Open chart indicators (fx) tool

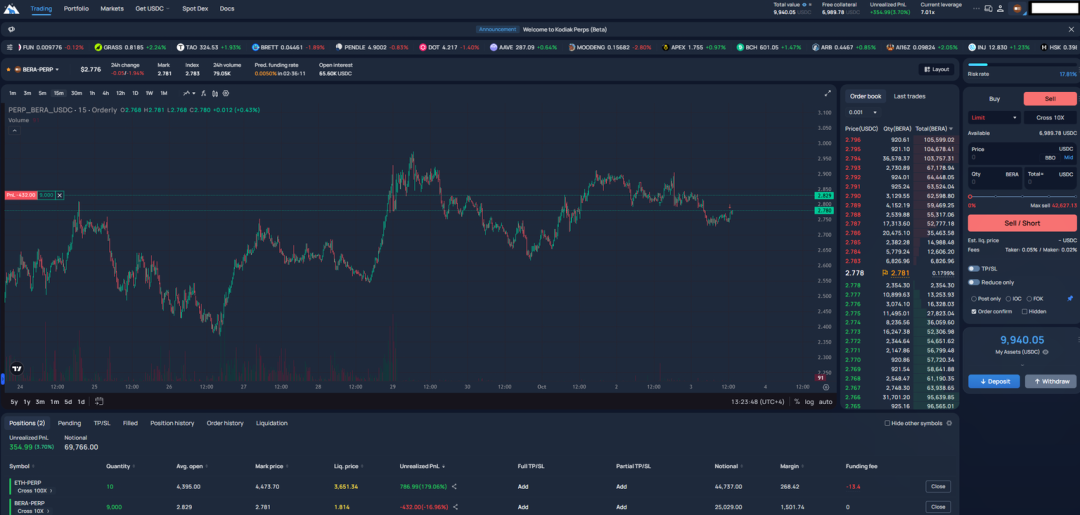pyautogui.click(x=203, y=93)
